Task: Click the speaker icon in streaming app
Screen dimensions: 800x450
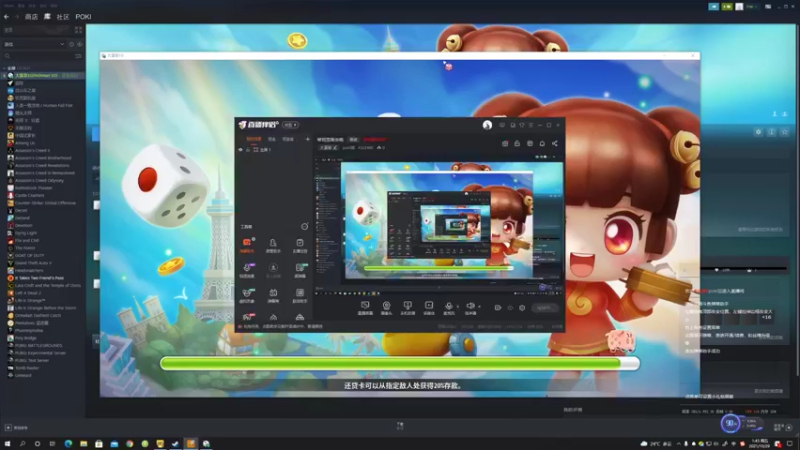Action: click(x=470, y=305)
